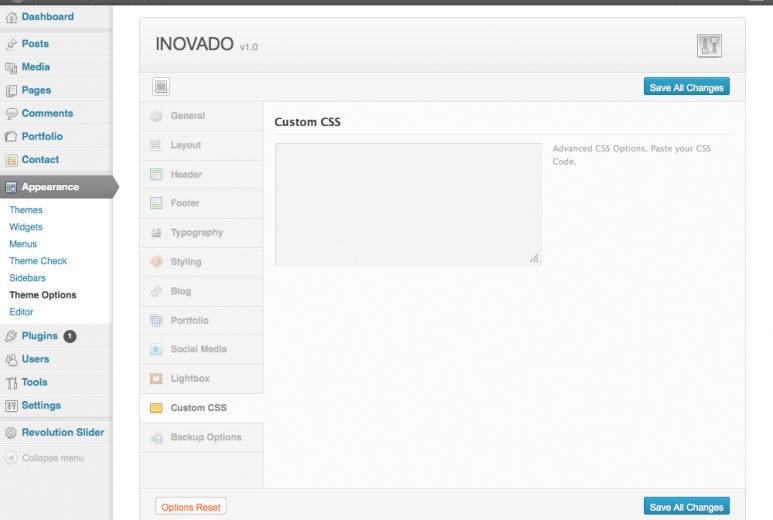Click the Dashboard home icon
Image resolution: width=773 pixels, height=520 pixels.
tap(11, 17)
